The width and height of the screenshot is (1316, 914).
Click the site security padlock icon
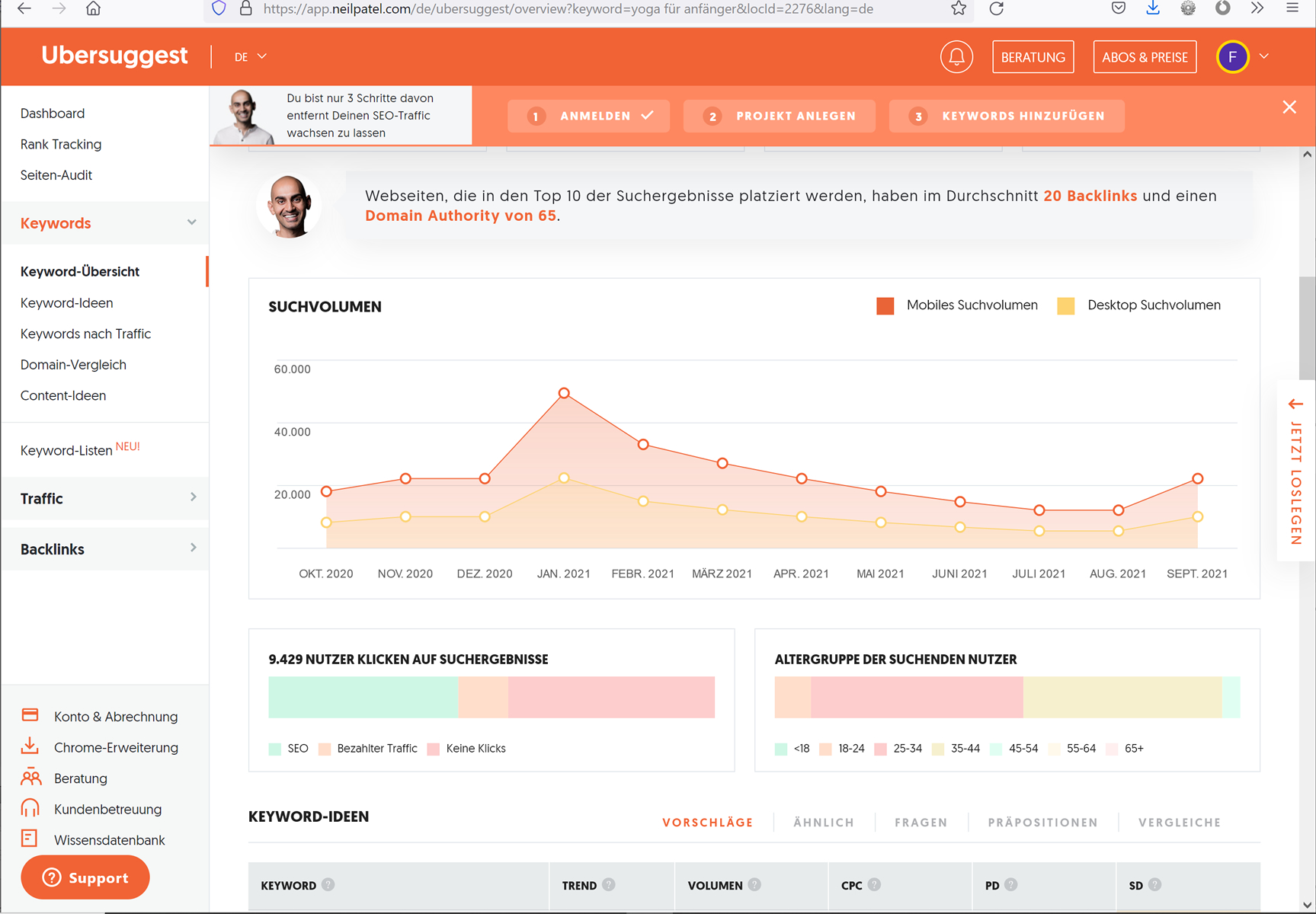coord(245,8)
